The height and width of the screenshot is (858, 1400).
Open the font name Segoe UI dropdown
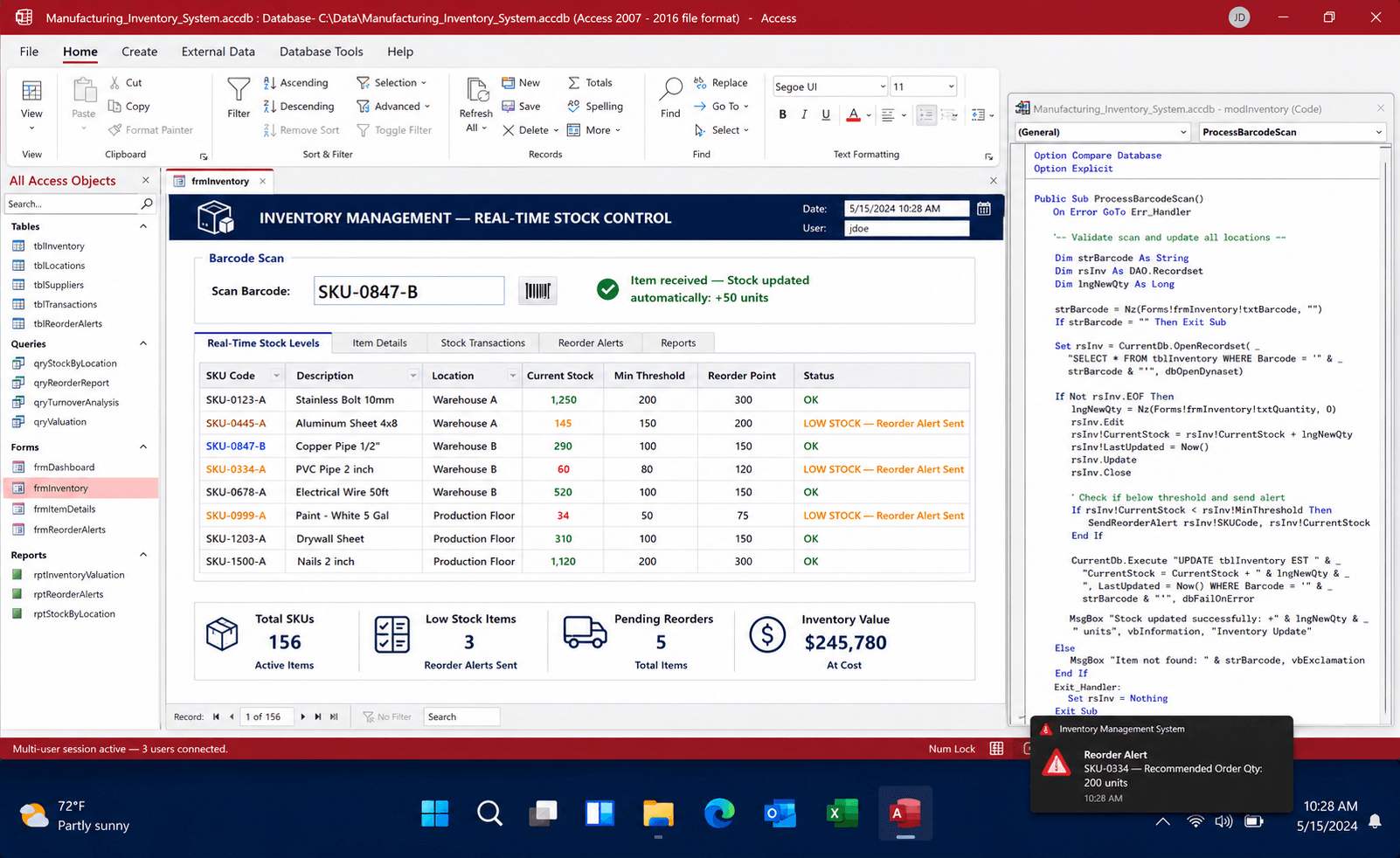click(882, 86)
